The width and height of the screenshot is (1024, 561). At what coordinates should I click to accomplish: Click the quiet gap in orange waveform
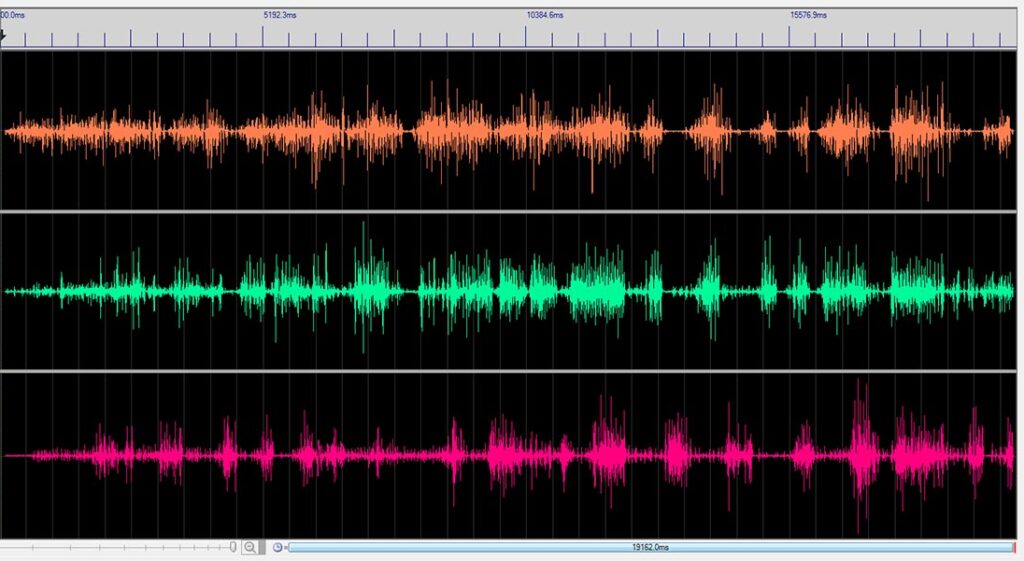tap(680, 132)
